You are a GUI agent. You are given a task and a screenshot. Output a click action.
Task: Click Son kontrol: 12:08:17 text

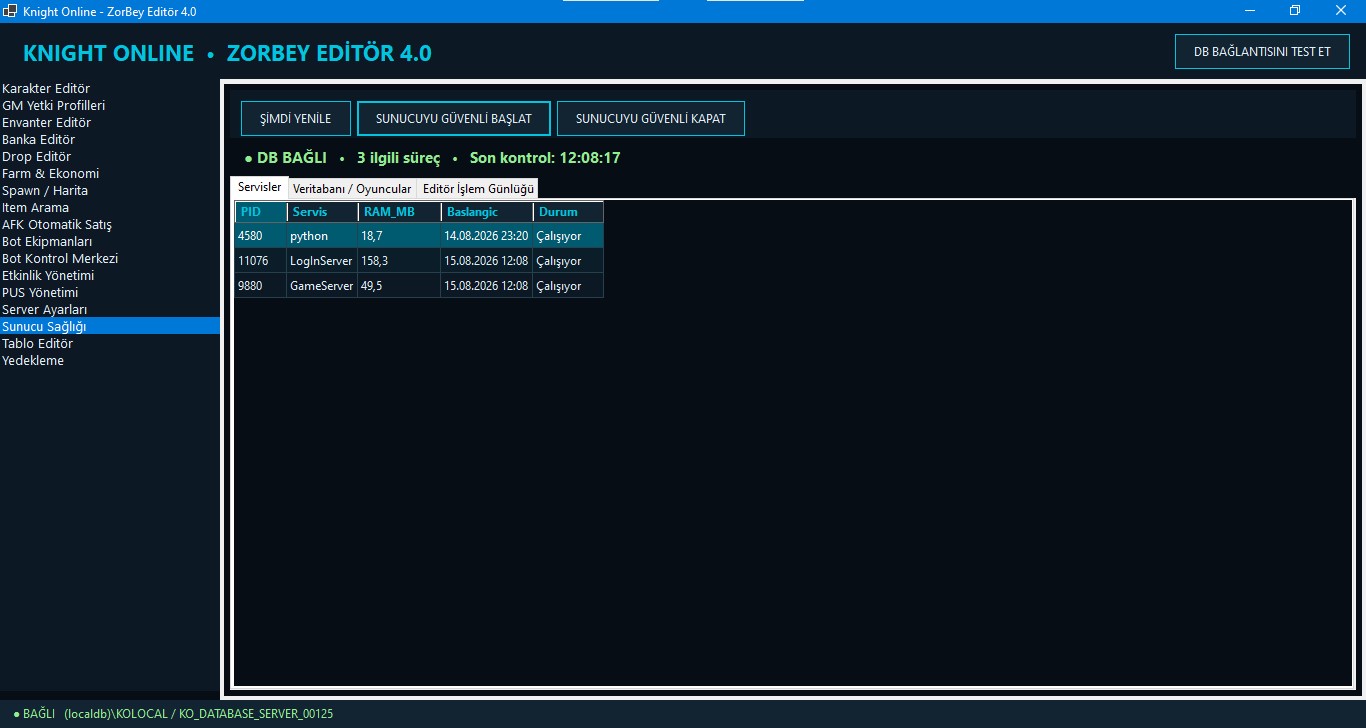(x=545, y=158)
